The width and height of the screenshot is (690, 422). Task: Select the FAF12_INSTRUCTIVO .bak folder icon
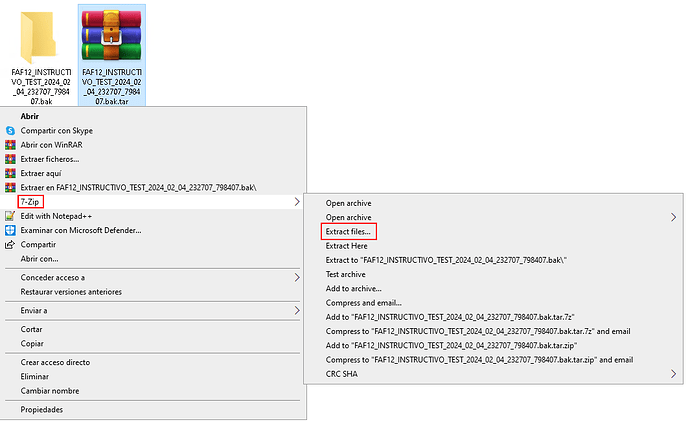(39, 37)
